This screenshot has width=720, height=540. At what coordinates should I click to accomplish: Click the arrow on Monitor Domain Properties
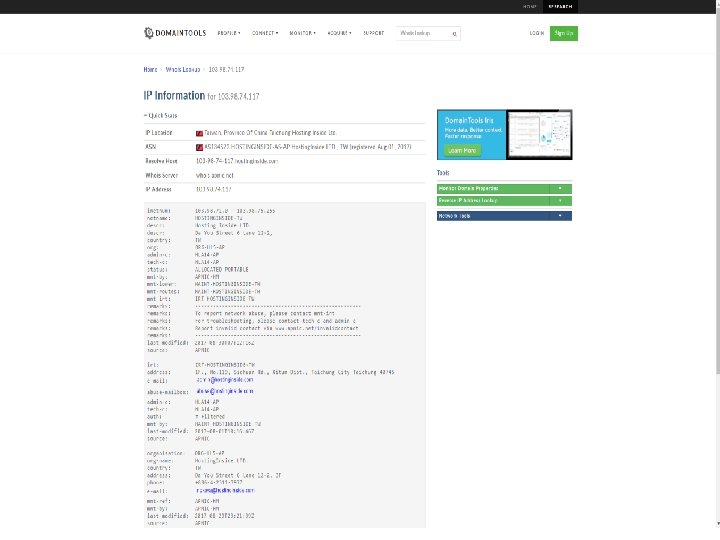click(560, 189)
